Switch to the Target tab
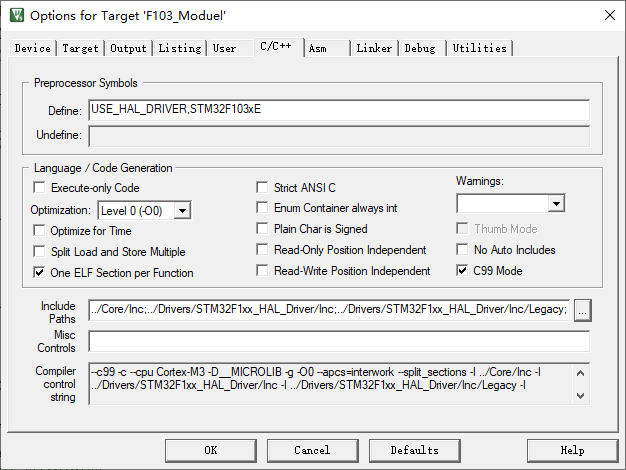The height and width of the screenshot is (470, 626). coord(80,48)
